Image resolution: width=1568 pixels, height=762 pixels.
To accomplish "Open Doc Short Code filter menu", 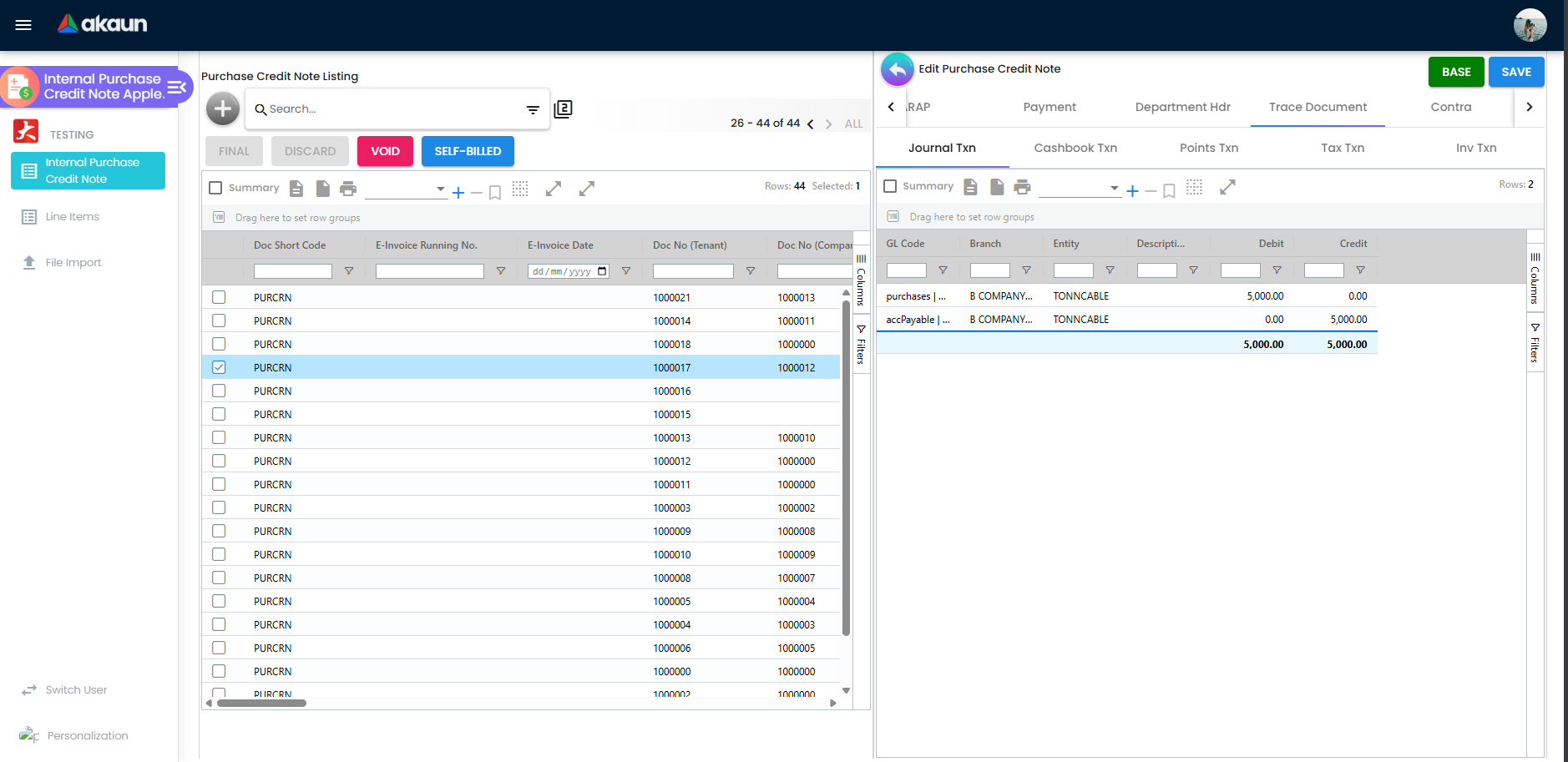I will point(349,271).
